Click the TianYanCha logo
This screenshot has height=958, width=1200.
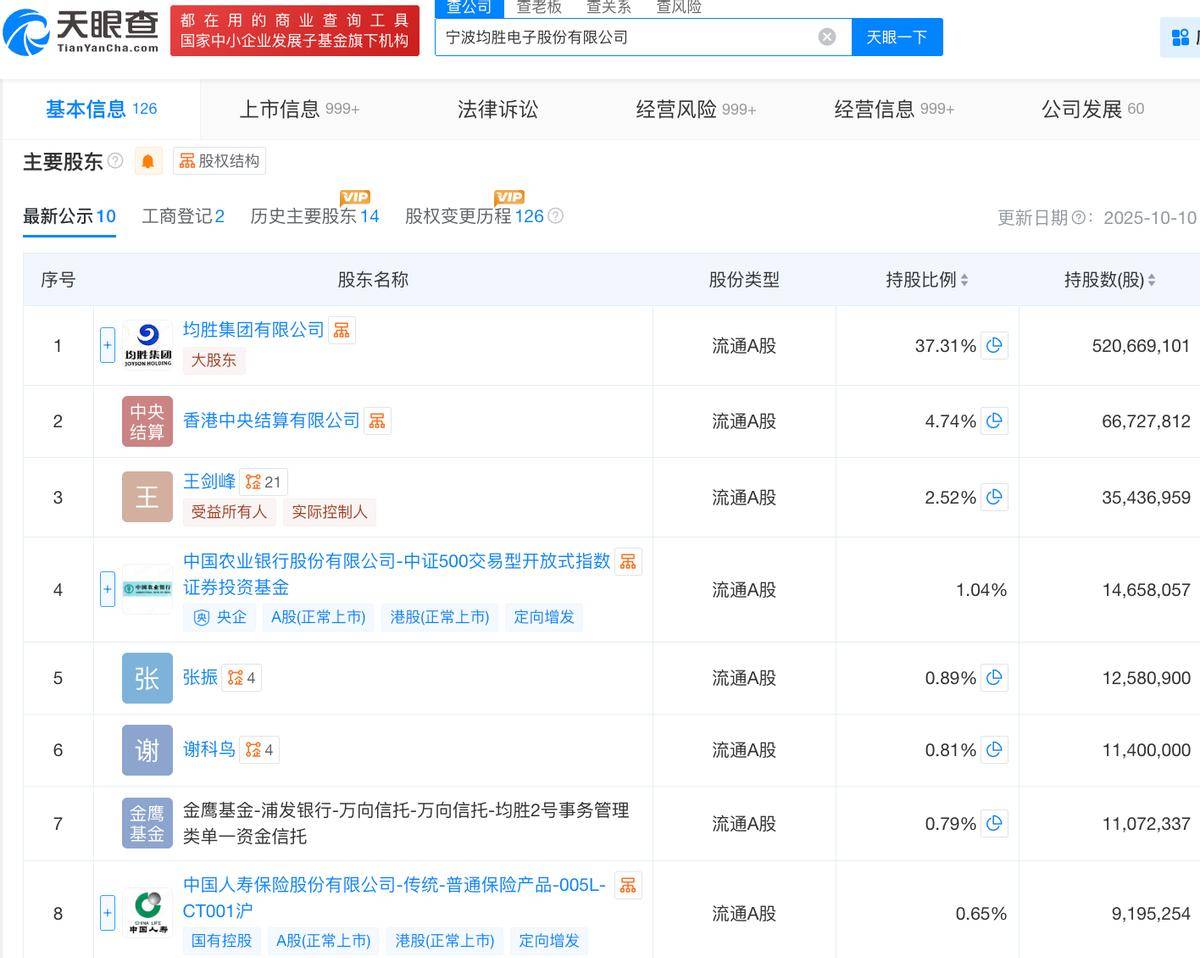pyautogui.click(x=82, y=31)
